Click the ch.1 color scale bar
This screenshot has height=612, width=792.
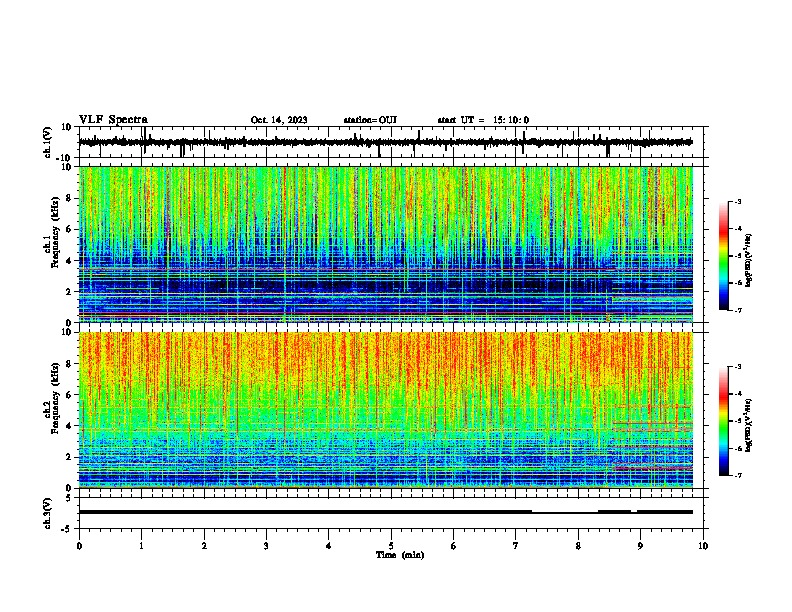[x=723, y=256]
